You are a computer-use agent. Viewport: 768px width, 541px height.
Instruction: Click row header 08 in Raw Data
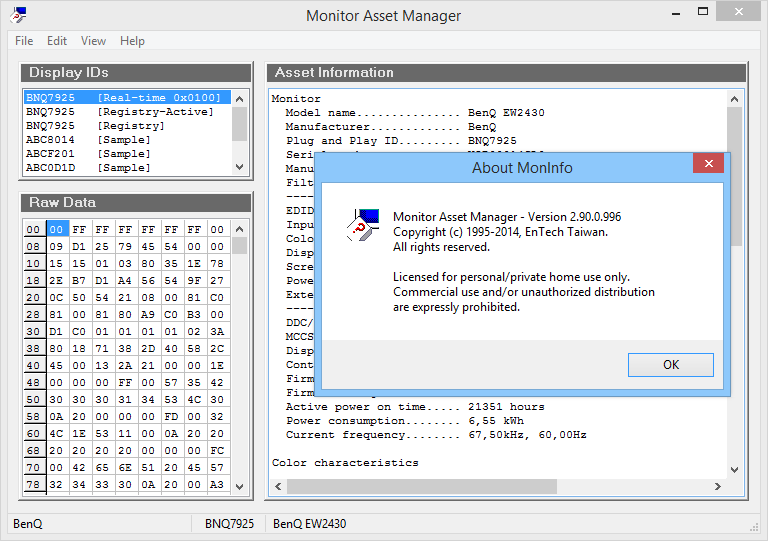click(33, 246)
